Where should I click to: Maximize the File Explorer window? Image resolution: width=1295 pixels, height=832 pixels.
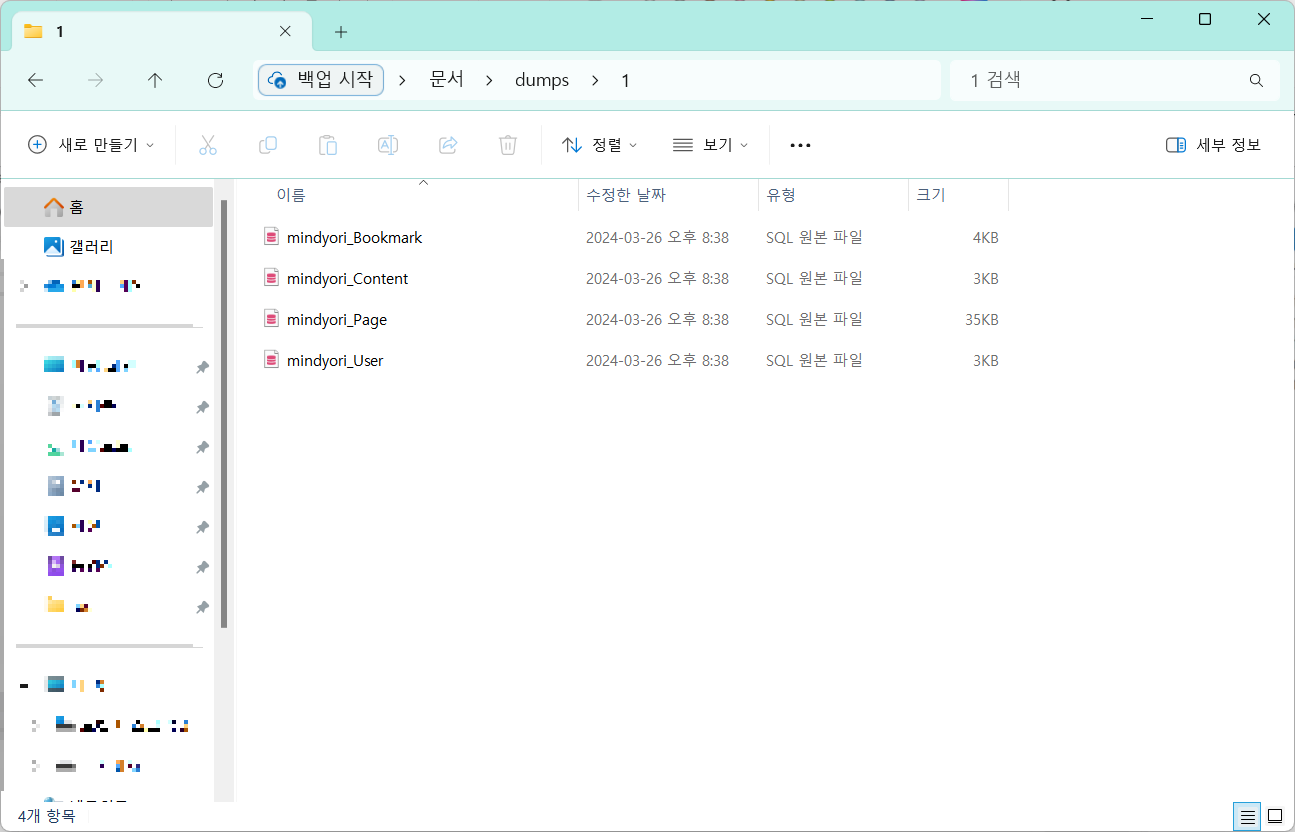(1205, 19)
